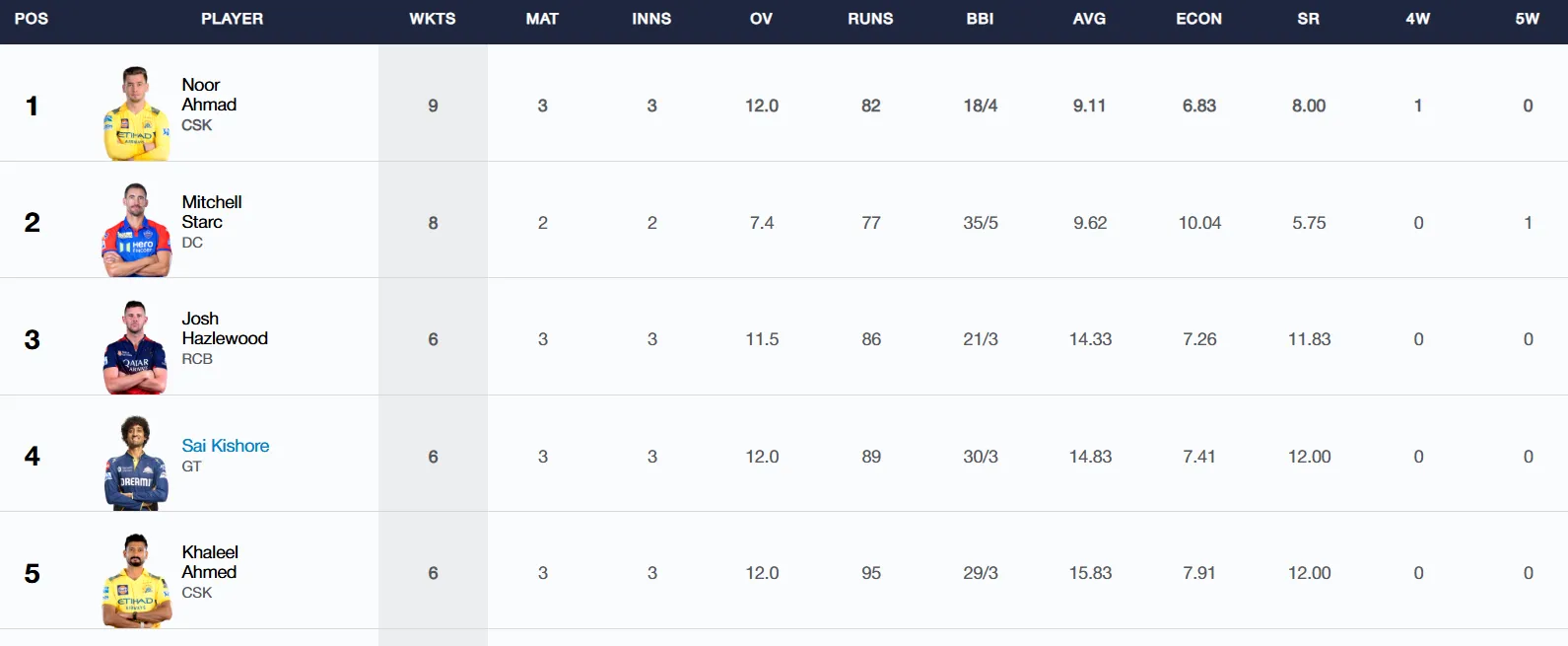Screen dimensions: 1568x646
Task: Open the Josh Hazlewood name link
Action: click(225, 328)
